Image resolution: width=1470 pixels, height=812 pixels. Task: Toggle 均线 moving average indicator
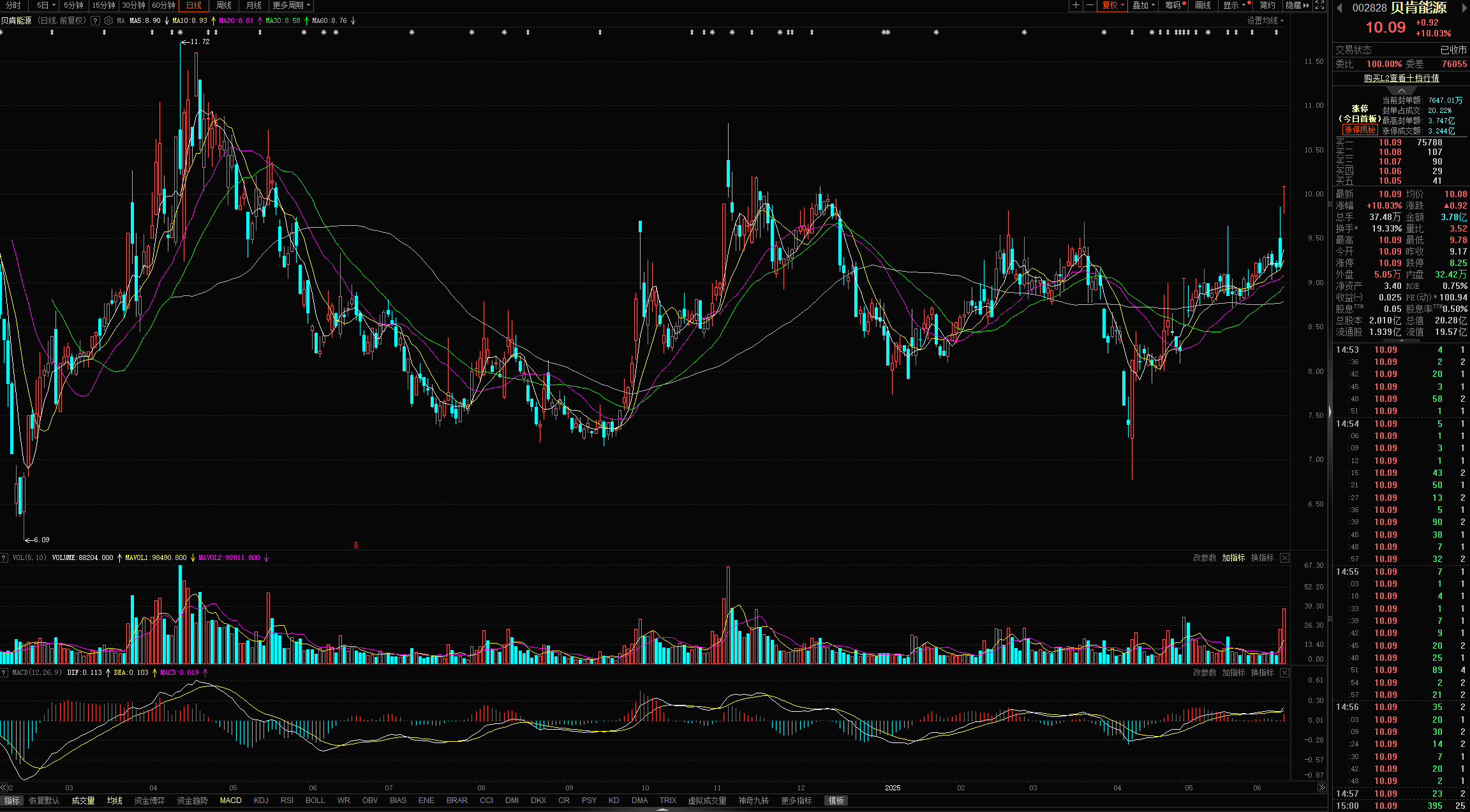point(115,801)
